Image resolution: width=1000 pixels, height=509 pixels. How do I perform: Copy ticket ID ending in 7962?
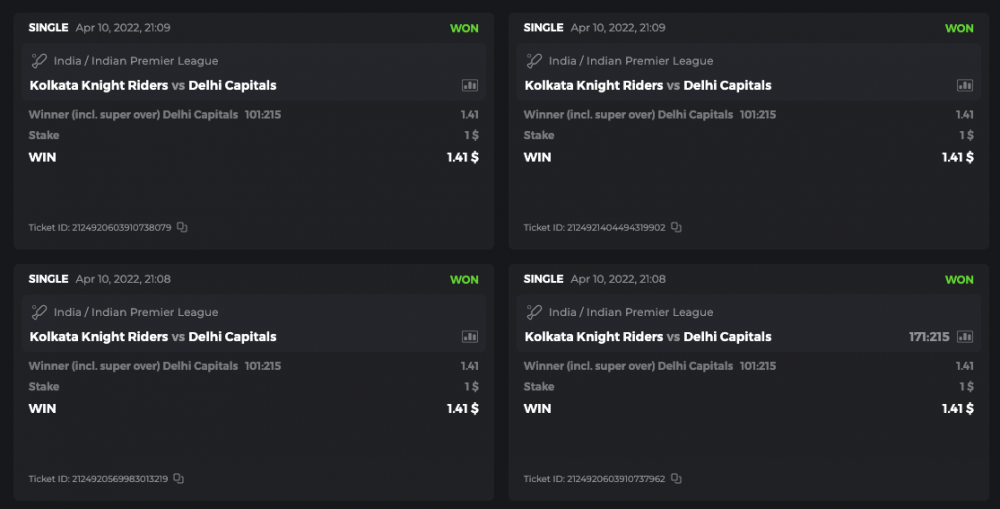click(677, 479)
